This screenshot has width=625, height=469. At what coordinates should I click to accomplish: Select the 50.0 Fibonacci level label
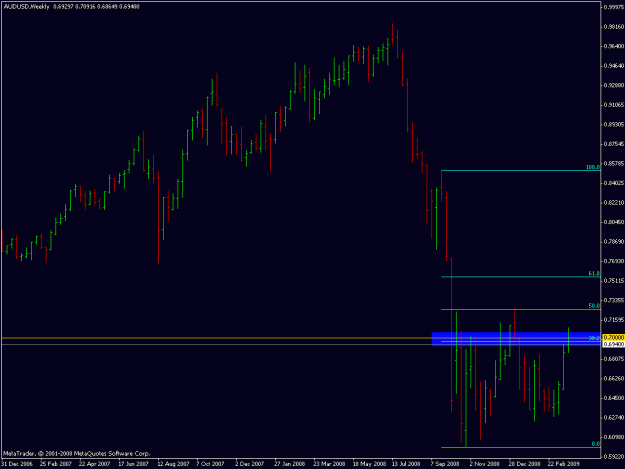[x=594, y=306]
